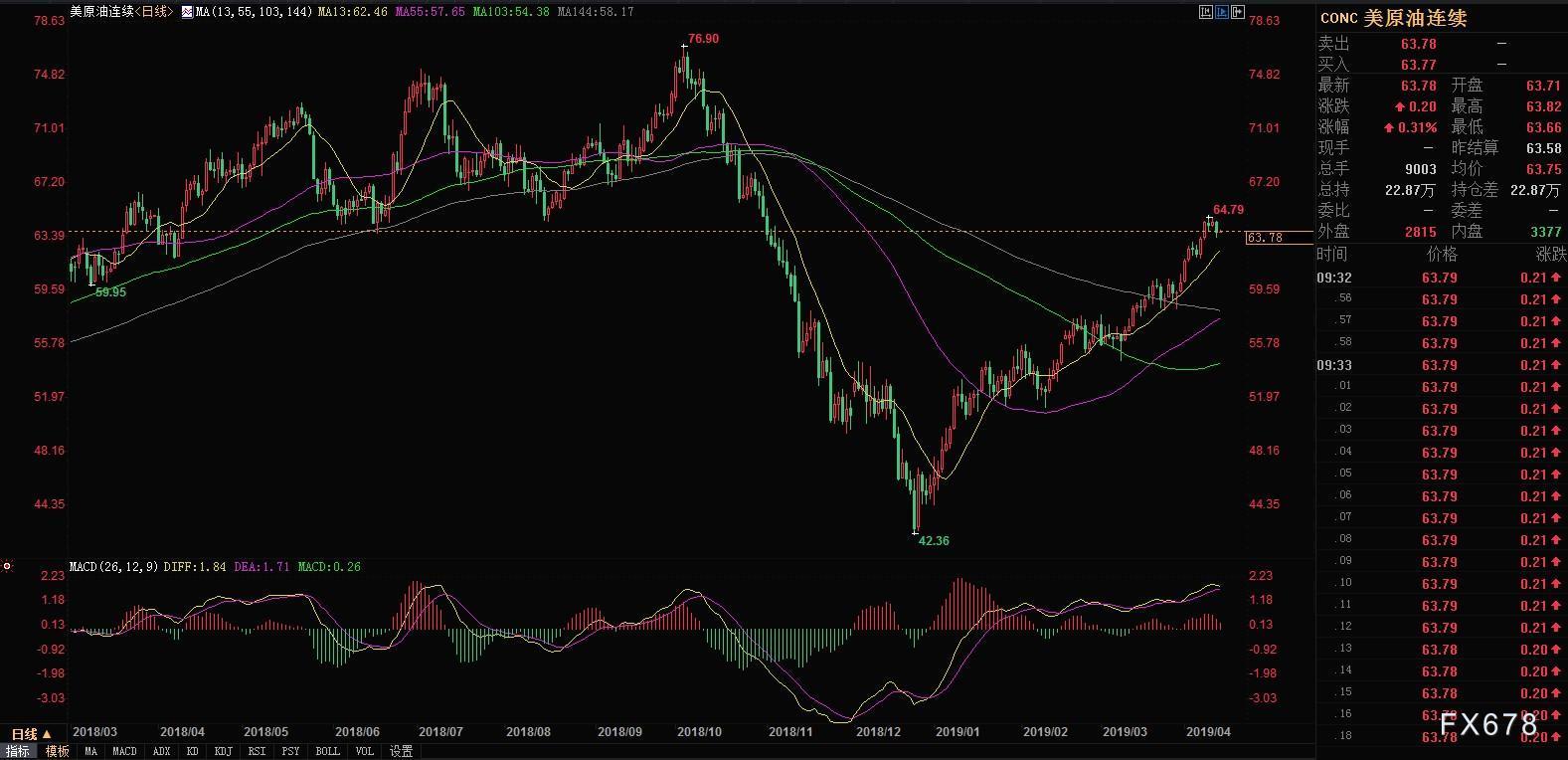
Task: Click the 09:33 tick row
Action: 1442,365
